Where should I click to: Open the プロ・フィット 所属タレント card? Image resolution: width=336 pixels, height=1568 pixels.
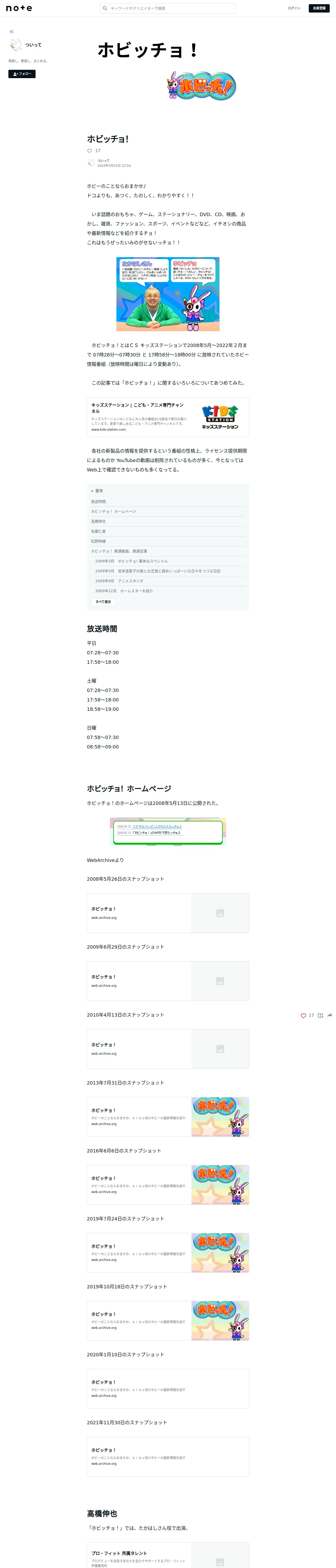(x=168, y=1555)
